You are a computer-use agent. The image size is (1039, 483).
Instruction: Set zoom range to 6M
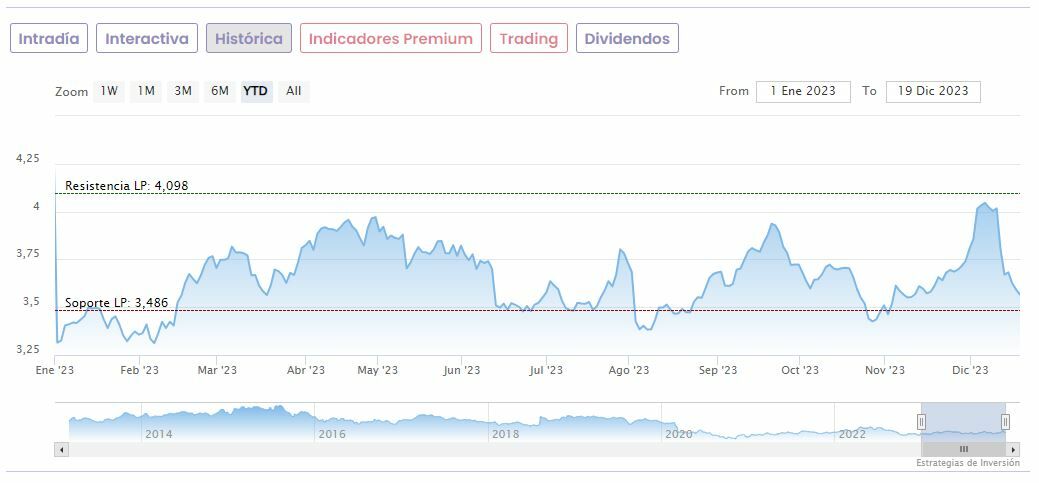[219, 91]
